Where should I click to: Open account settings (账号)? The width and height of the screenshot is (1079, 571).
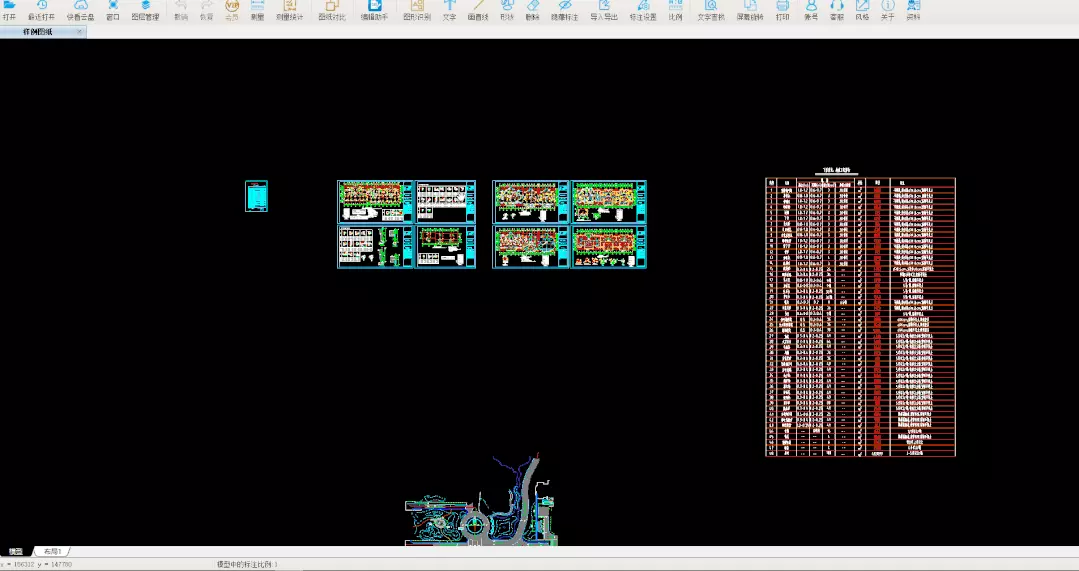(x=811, y=10)
